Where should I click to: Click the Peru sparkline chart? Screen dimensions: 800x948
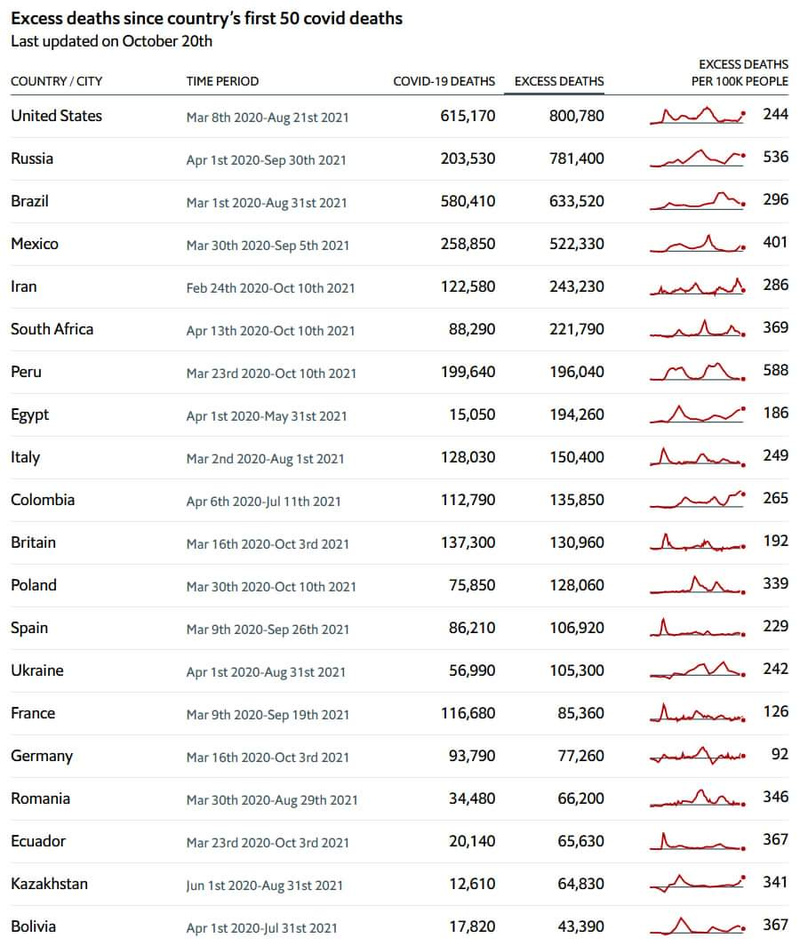point(697,372)
